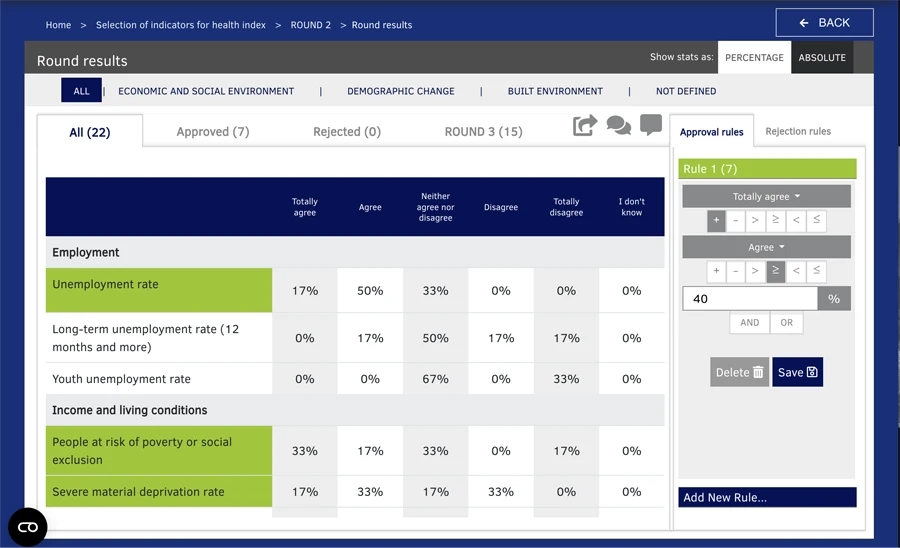Click ROUND 2 breadcrumb link
This screenshot has height=548, width=900.
tap(311, 25)
